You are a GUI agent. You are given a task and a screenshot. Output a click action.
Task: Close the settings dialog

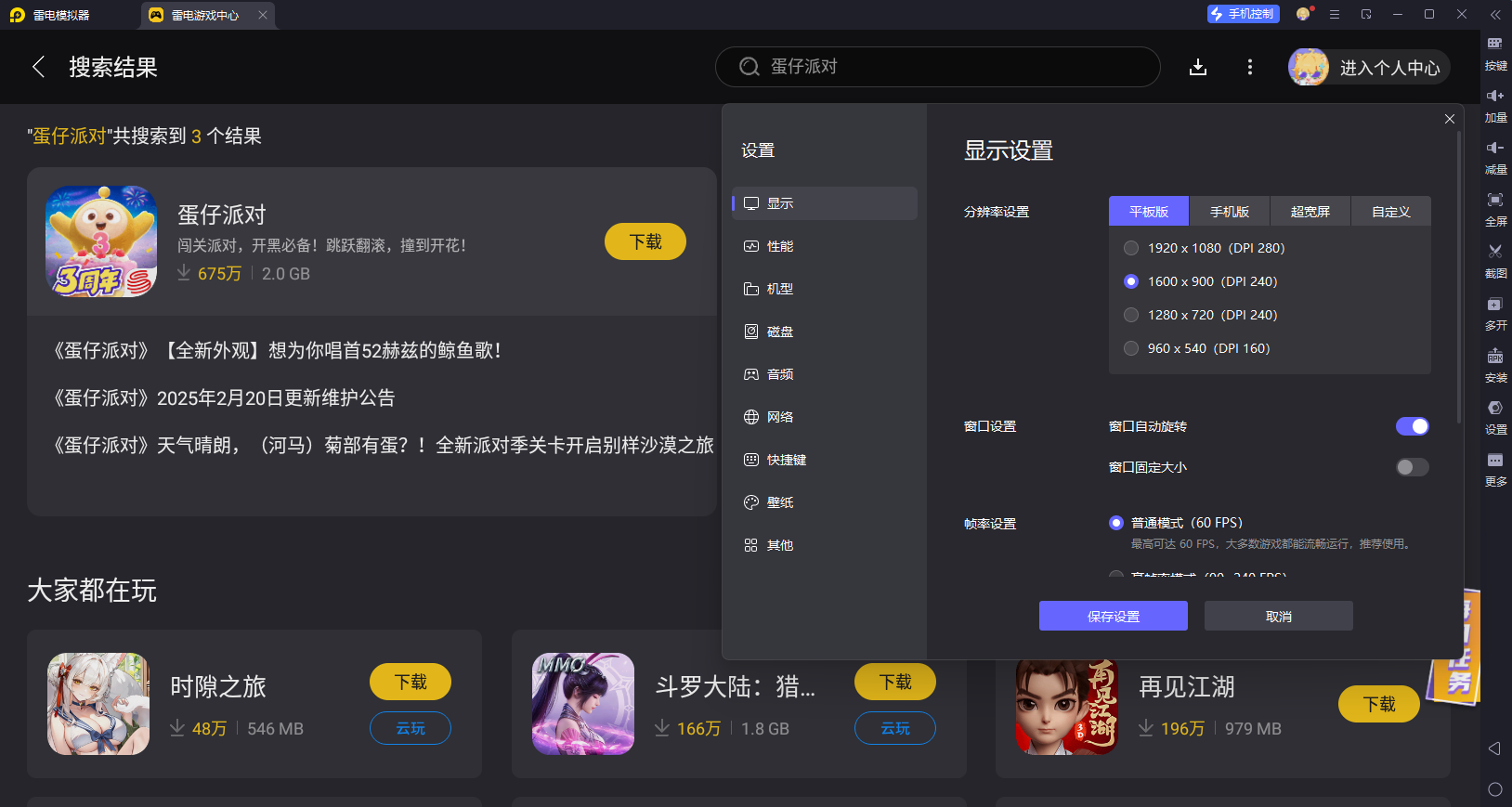(x=1450, y=119)
